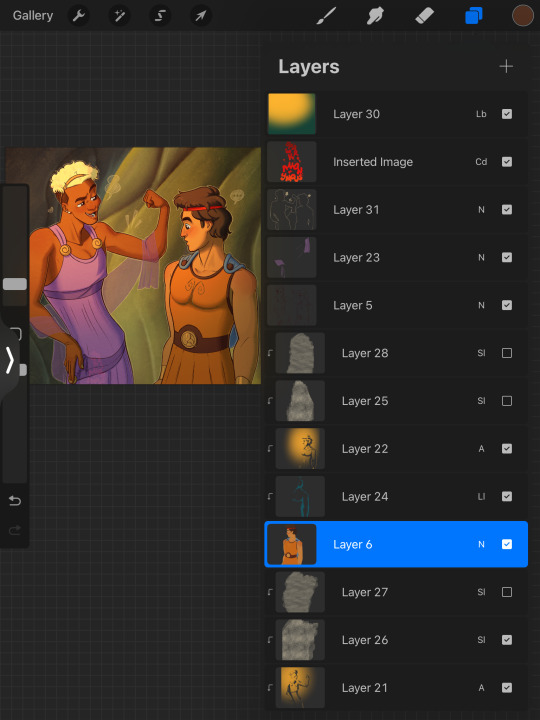Open the Actions wrench menu
This screenshot has height=720, width=540.
[79, 16]
